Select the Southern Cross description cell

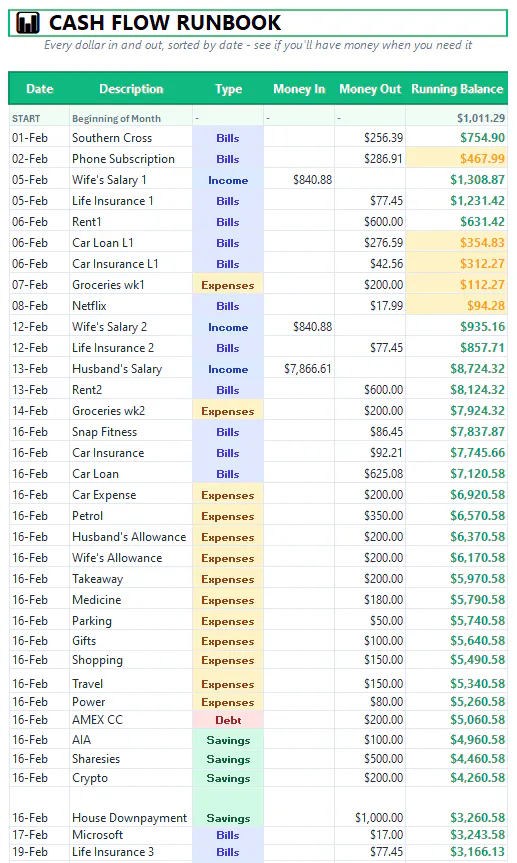131,138
